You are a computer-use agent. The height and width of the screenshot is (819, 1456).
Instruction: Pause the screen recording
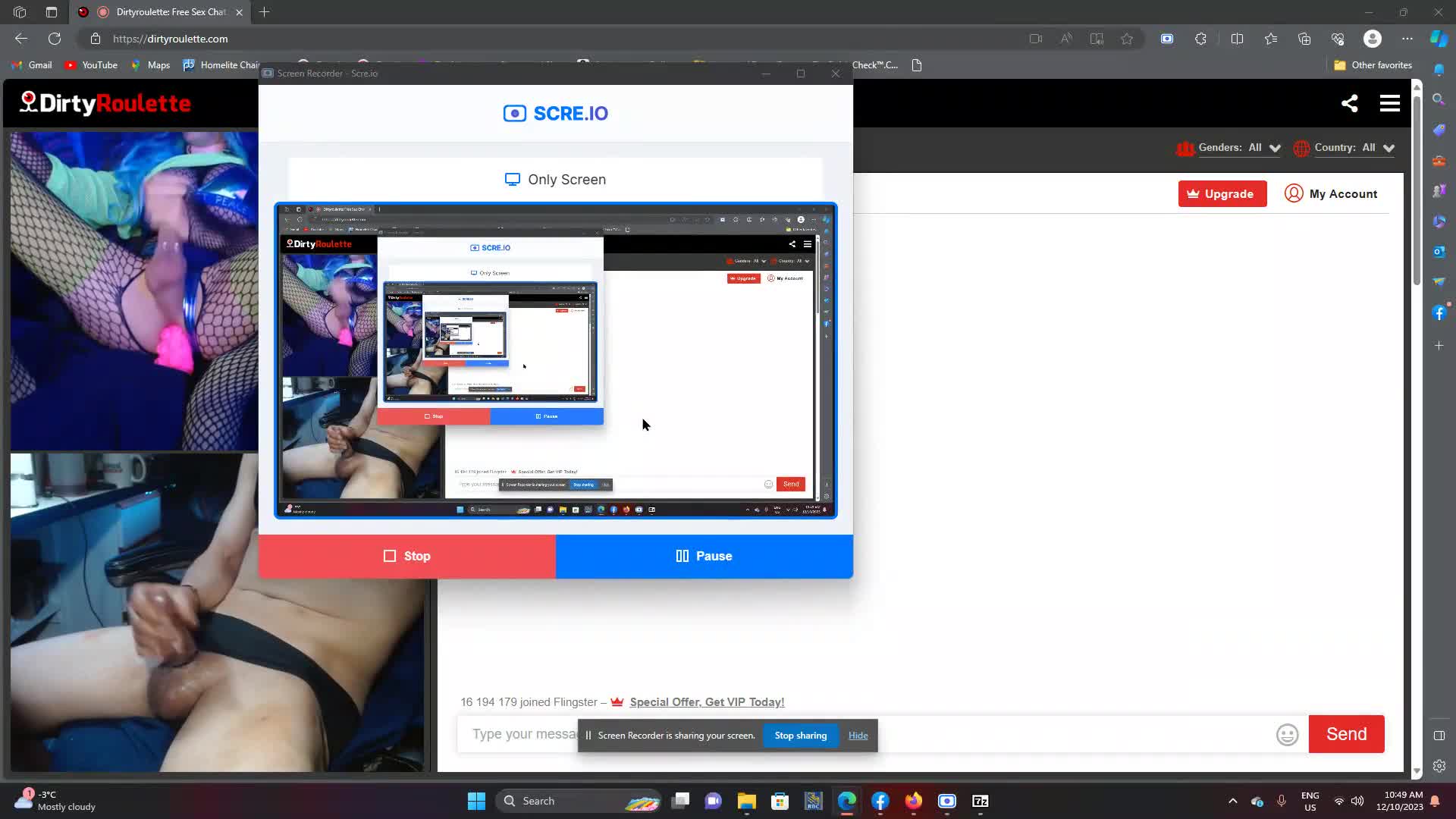click(704, 556)
